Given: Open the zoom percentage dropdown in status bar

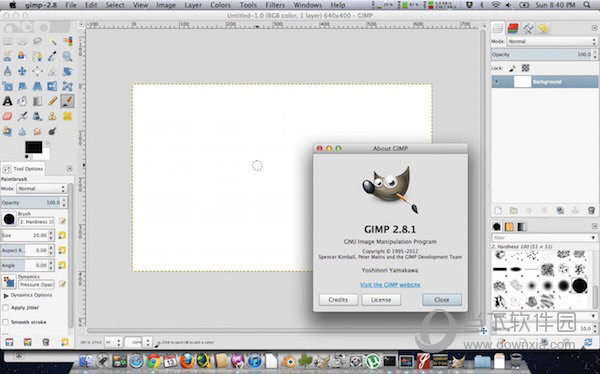Looking at the screenshot, I should click(147, 342).
